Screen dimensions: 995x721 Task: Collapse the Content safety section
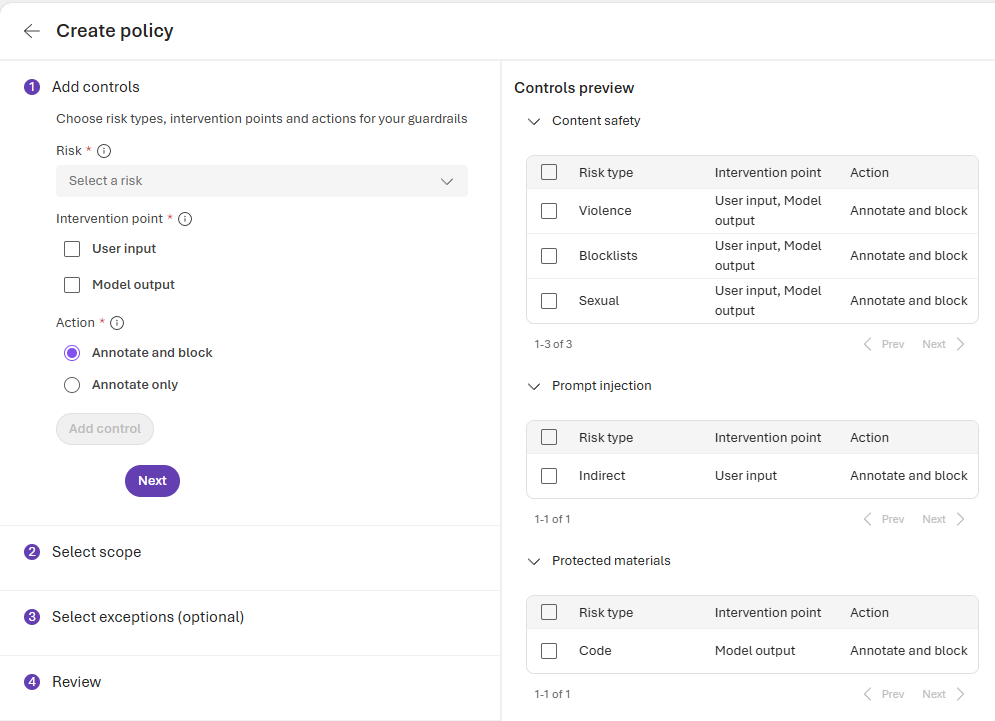[x=534, y=121]
